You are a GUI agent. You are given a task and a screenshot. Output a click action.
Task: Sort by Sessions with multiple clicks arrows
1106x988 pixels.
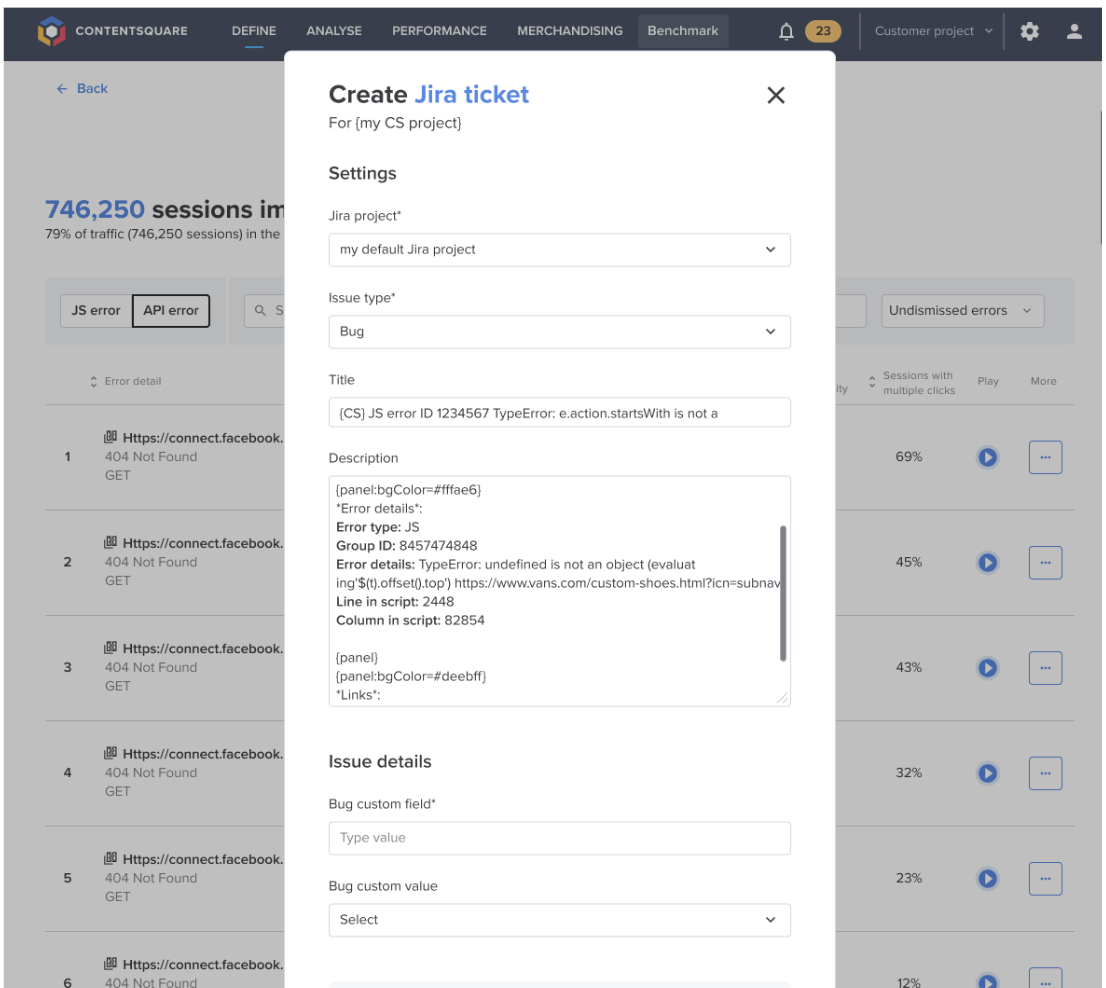(x=872, y=382)
